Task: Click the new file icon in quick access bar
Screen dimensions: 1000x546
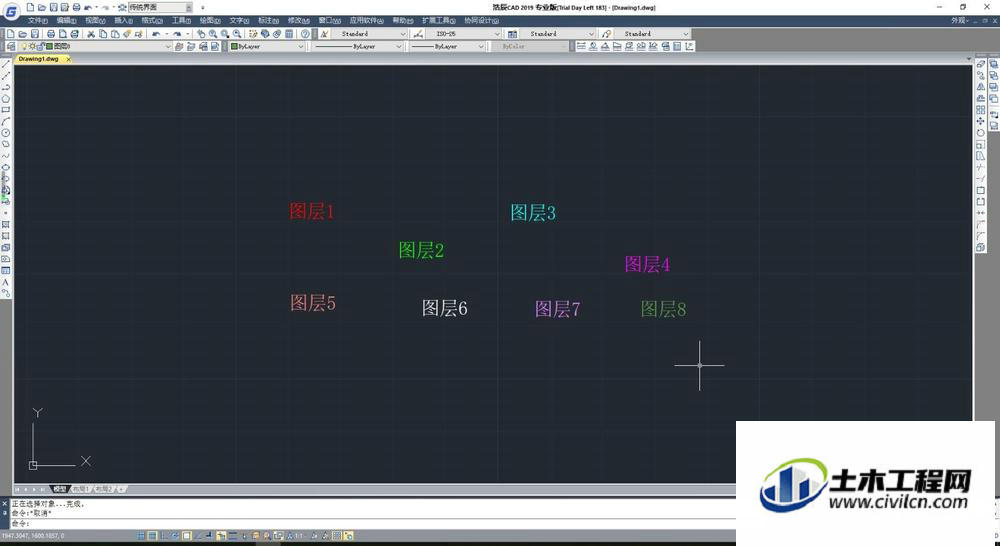Action: pos(30,8)
